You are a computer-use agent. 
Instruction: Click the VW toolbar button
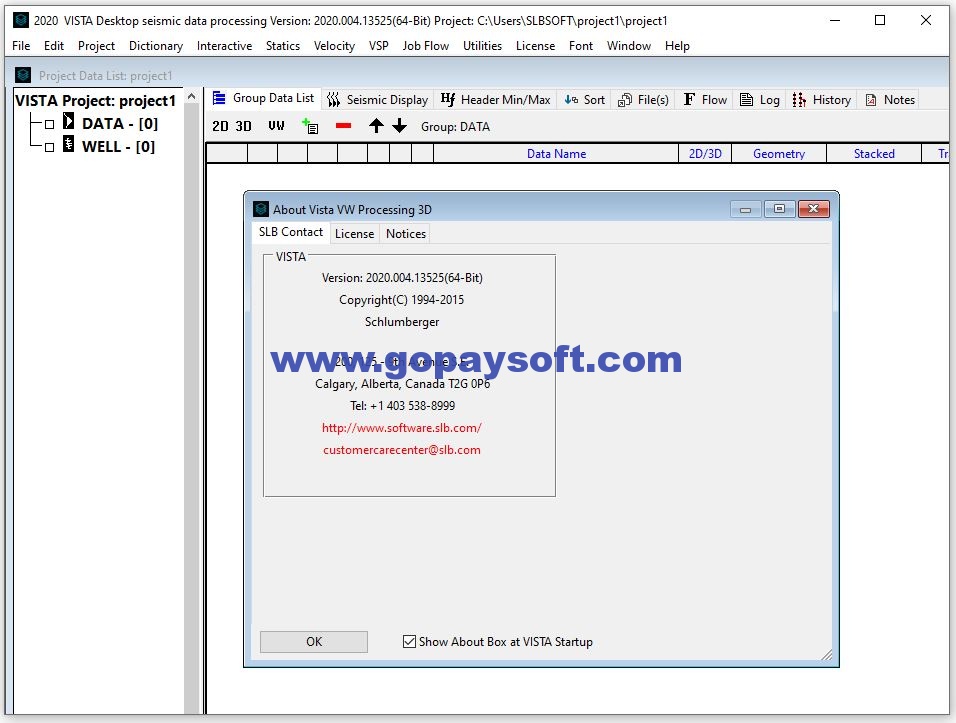(276, 126)
